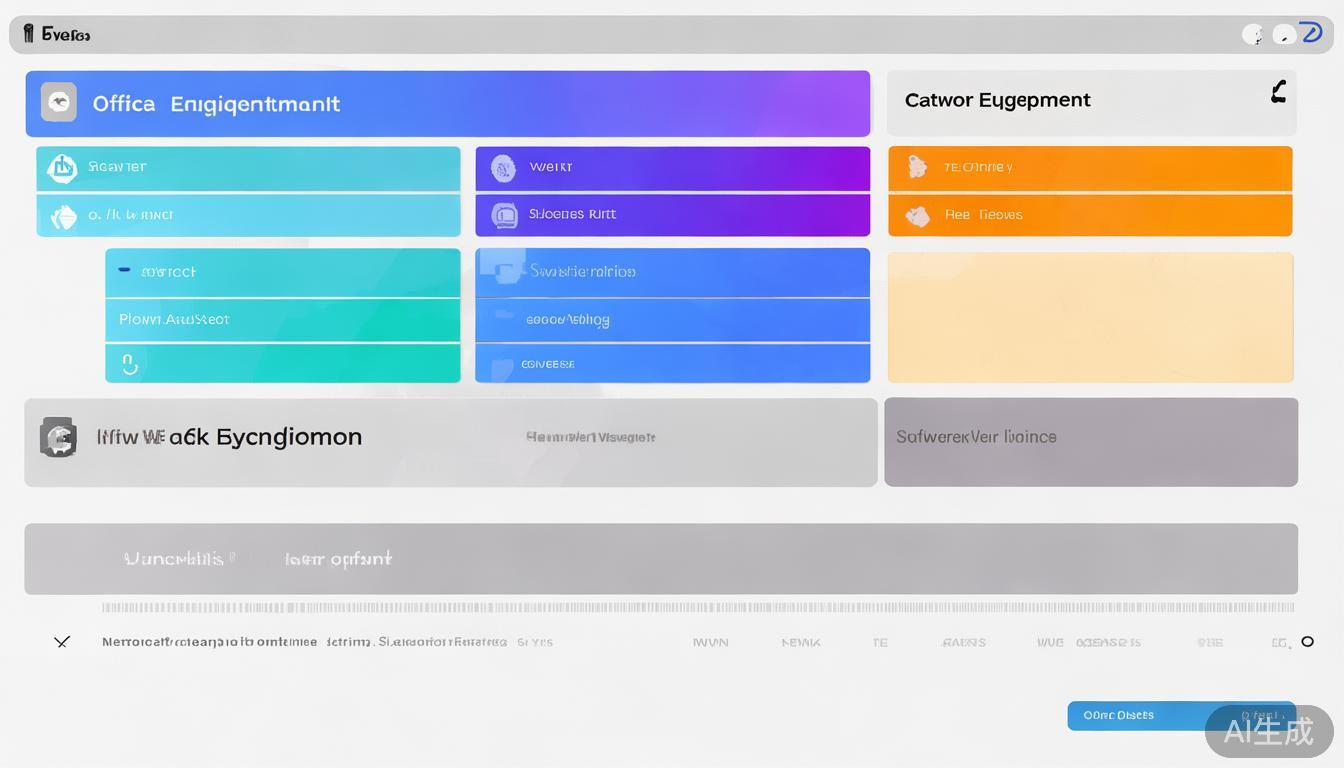Click the icon in the first orange row
The width and height of the screenshot is (1344, 768).
[x=917, y=167]
